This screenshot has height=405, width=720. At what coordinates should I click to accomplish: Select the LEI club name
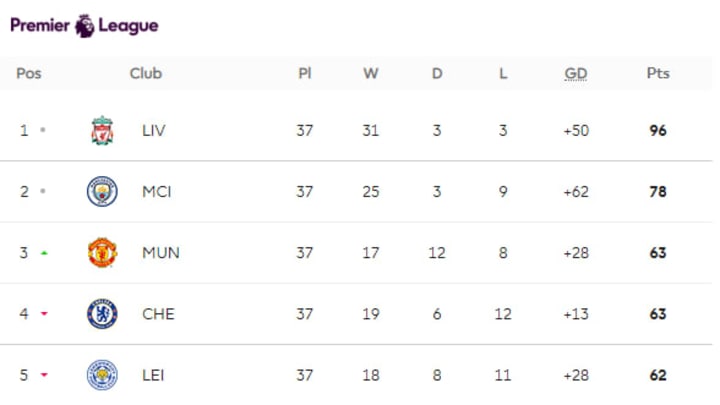153,375
